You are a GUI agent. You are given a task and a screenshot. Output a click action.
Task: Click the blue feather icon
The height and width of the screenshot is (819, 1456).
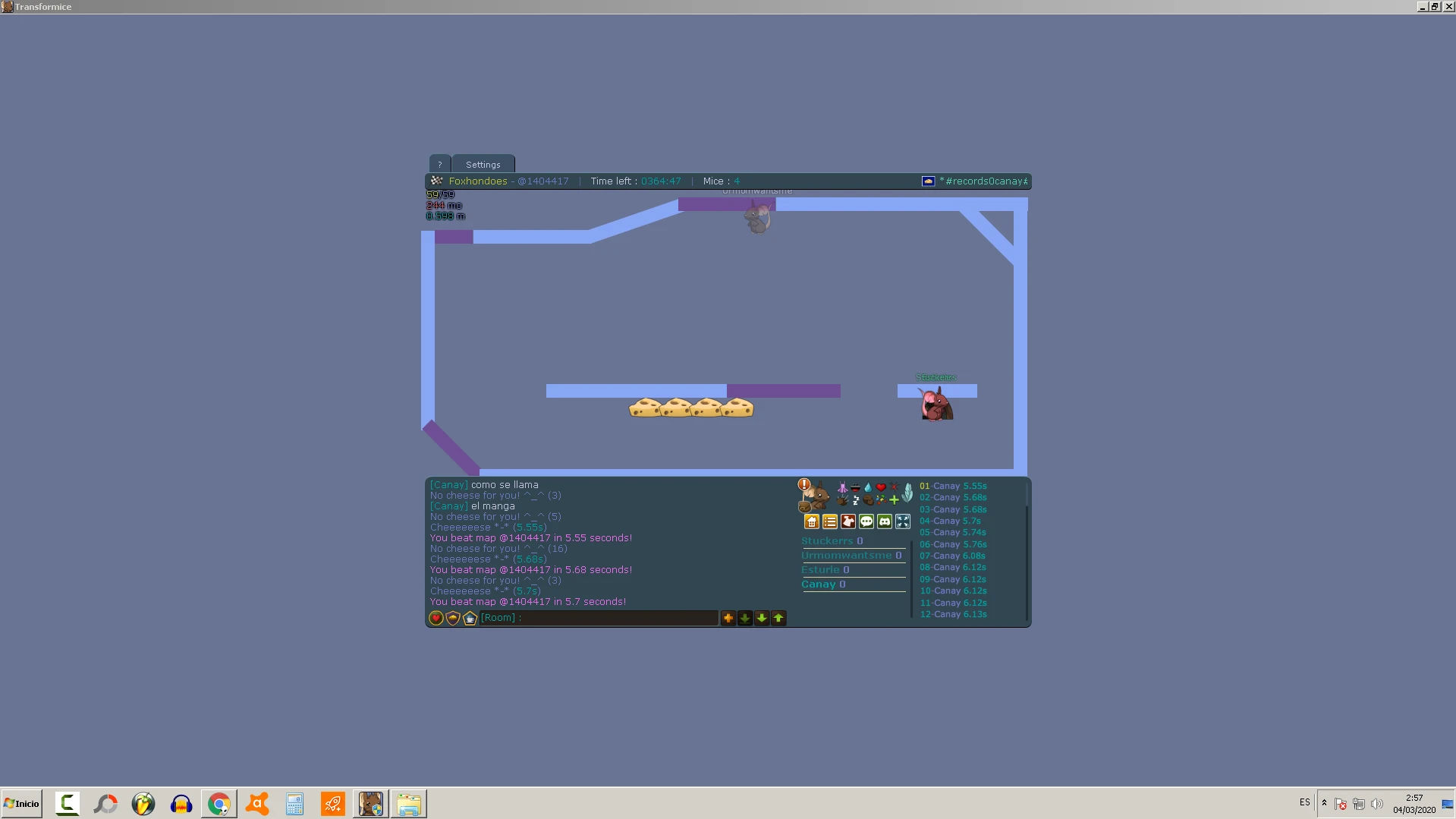pos(907,493)
